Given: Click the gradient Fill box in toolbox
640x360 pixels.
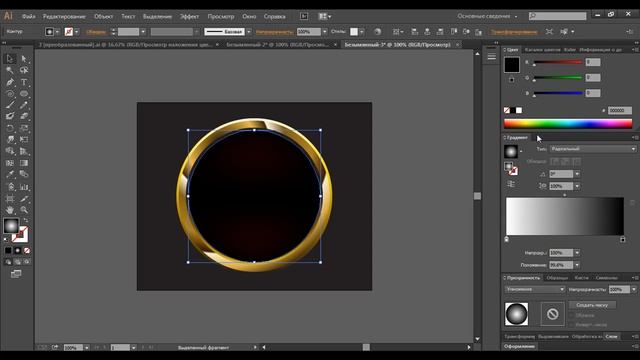Looking at the screenshot, I should coord(11,226).
